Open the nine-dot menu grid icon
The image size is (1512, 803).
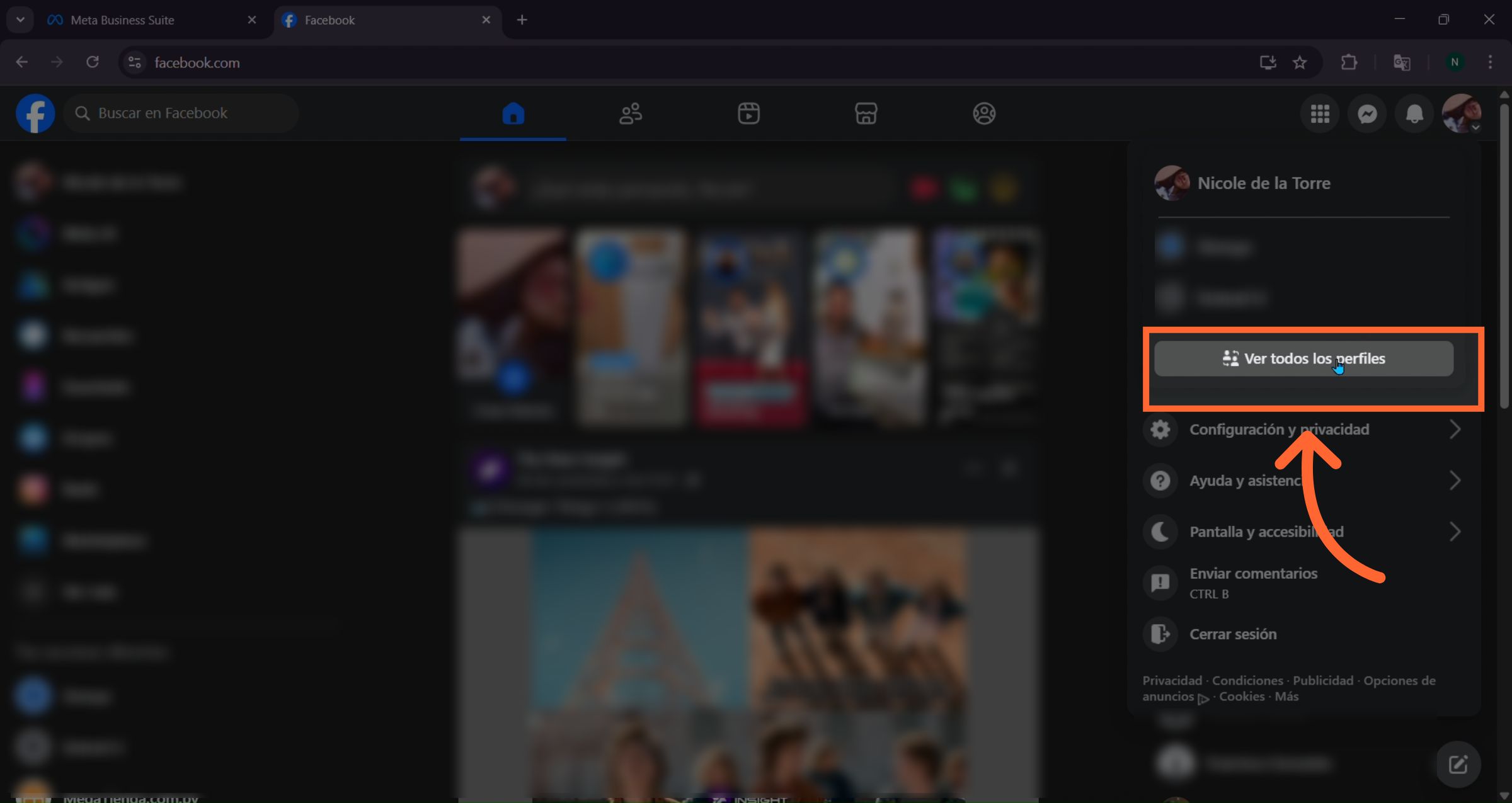(1320, 114)
